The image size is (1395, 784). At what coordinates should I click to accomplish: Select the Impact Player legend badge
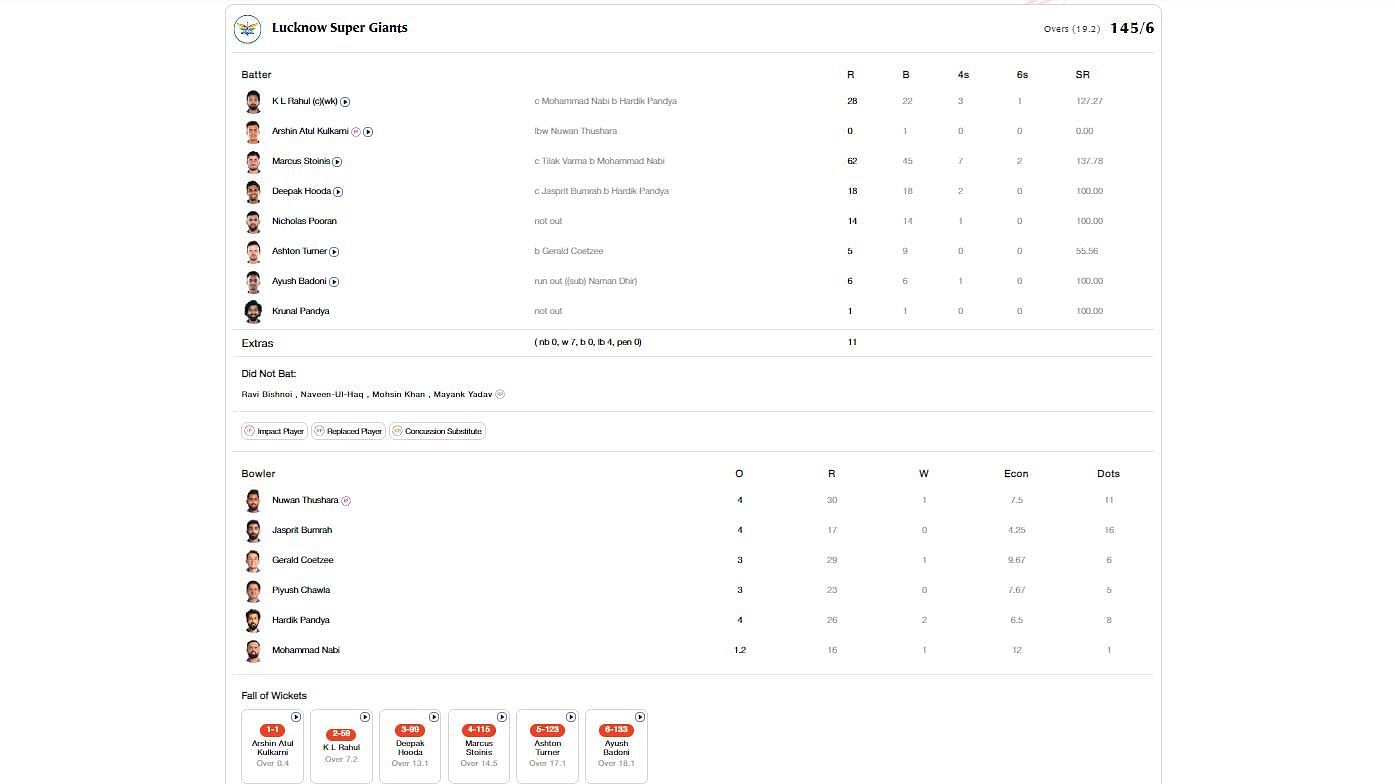(274, 431)
